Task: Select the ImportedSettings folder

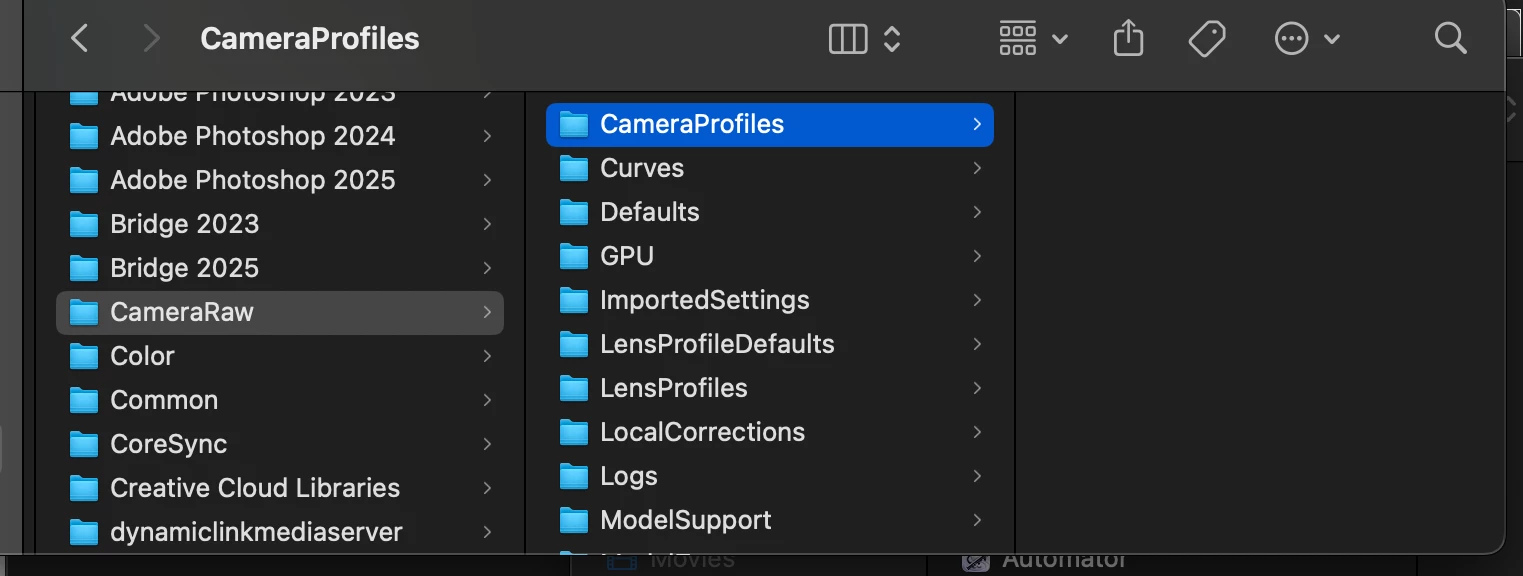Action: (x=704, y=300)
